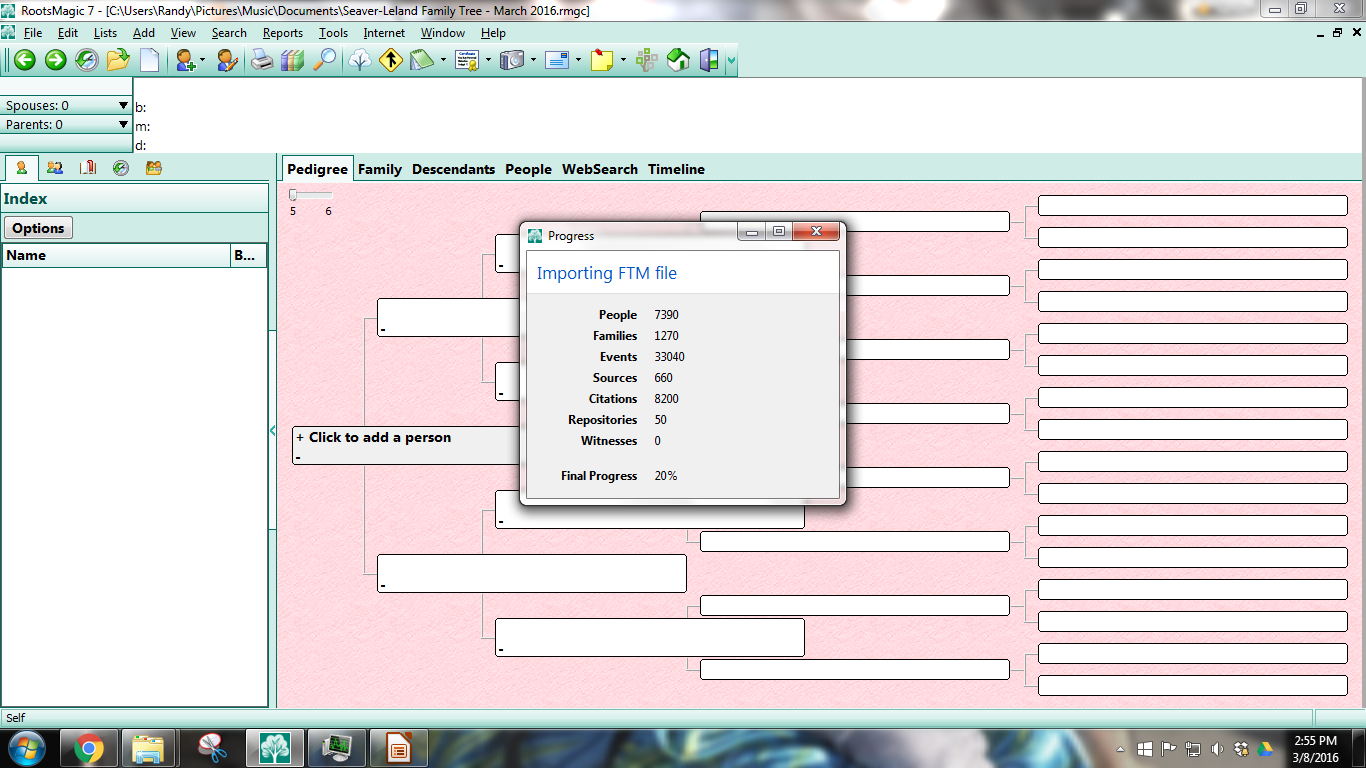This screenshot has width=1366, height=768.
Task: Expand the Spouses dropdown
Action: [x=124, y=105]
